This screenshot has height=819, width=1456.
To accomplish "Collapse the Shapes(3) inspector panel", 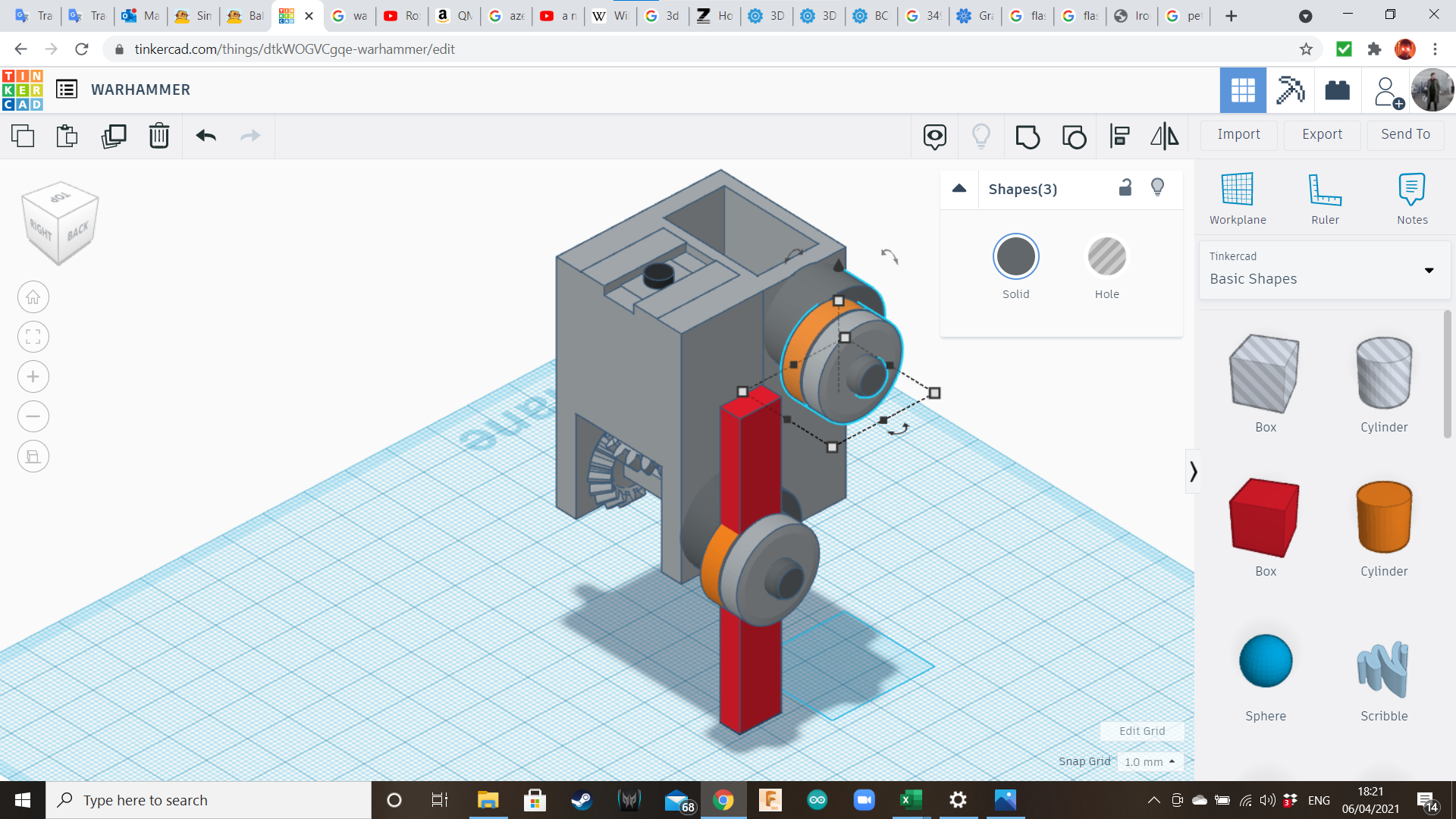I will click(959, 189).
